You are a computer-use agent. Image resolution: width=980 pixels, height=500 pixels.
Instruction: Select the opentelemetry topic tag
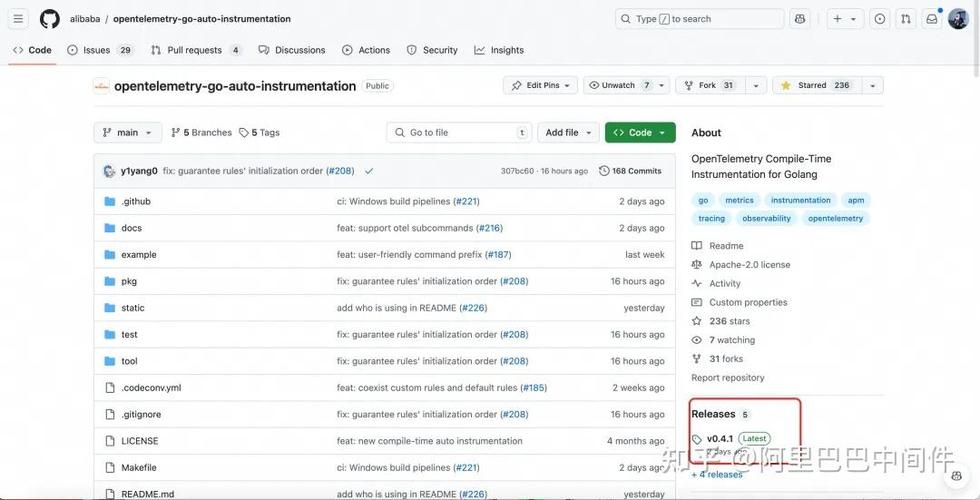click(835, 218)
